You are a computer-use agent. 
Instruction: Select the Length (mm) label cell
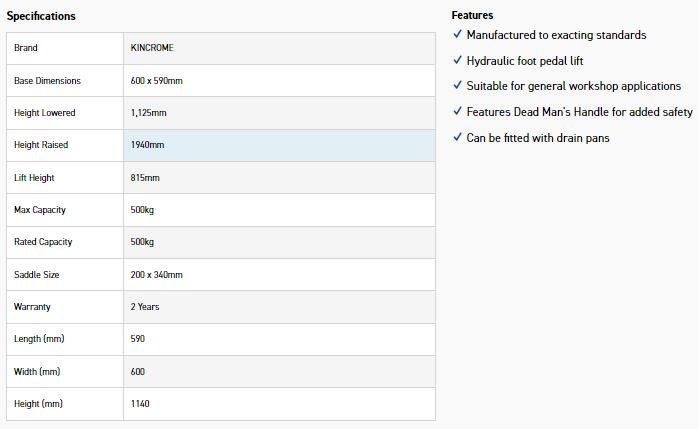[x=38, y=339]
